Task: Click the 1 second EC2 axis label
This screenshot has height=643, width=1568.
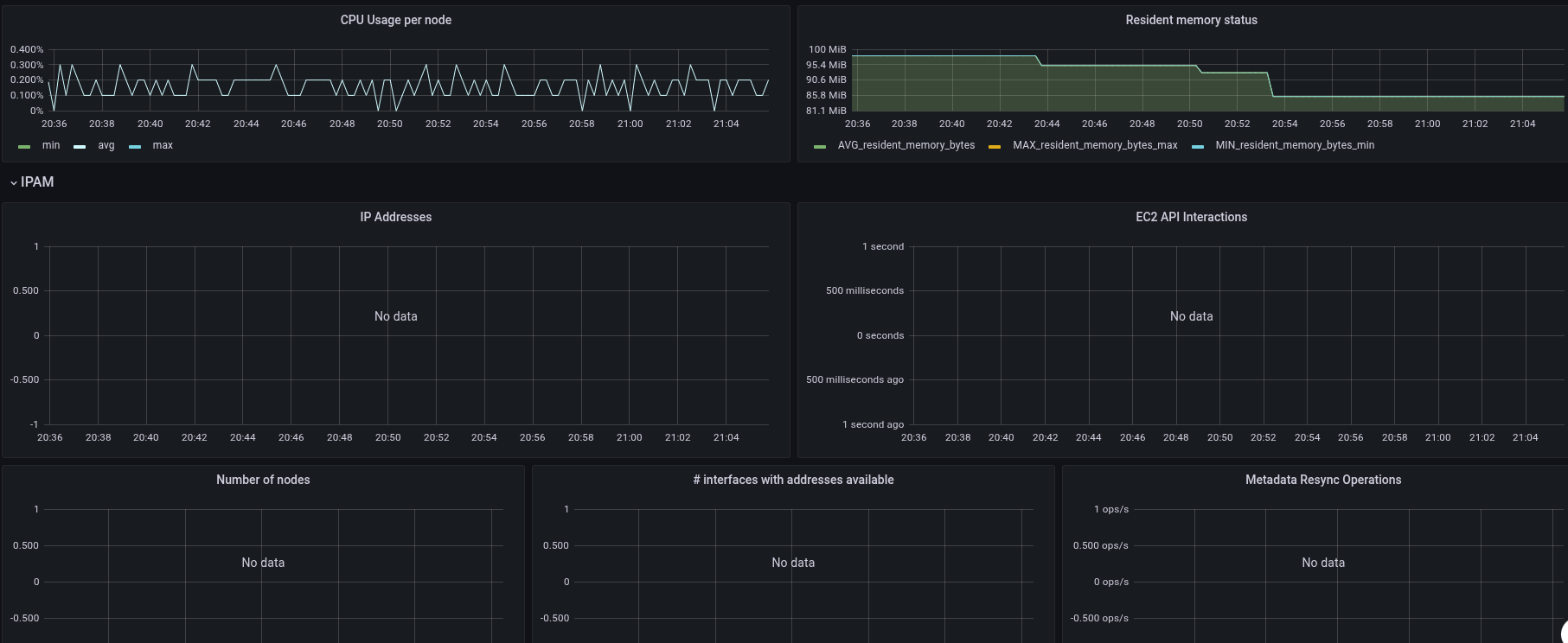Action: pos(883,246)
